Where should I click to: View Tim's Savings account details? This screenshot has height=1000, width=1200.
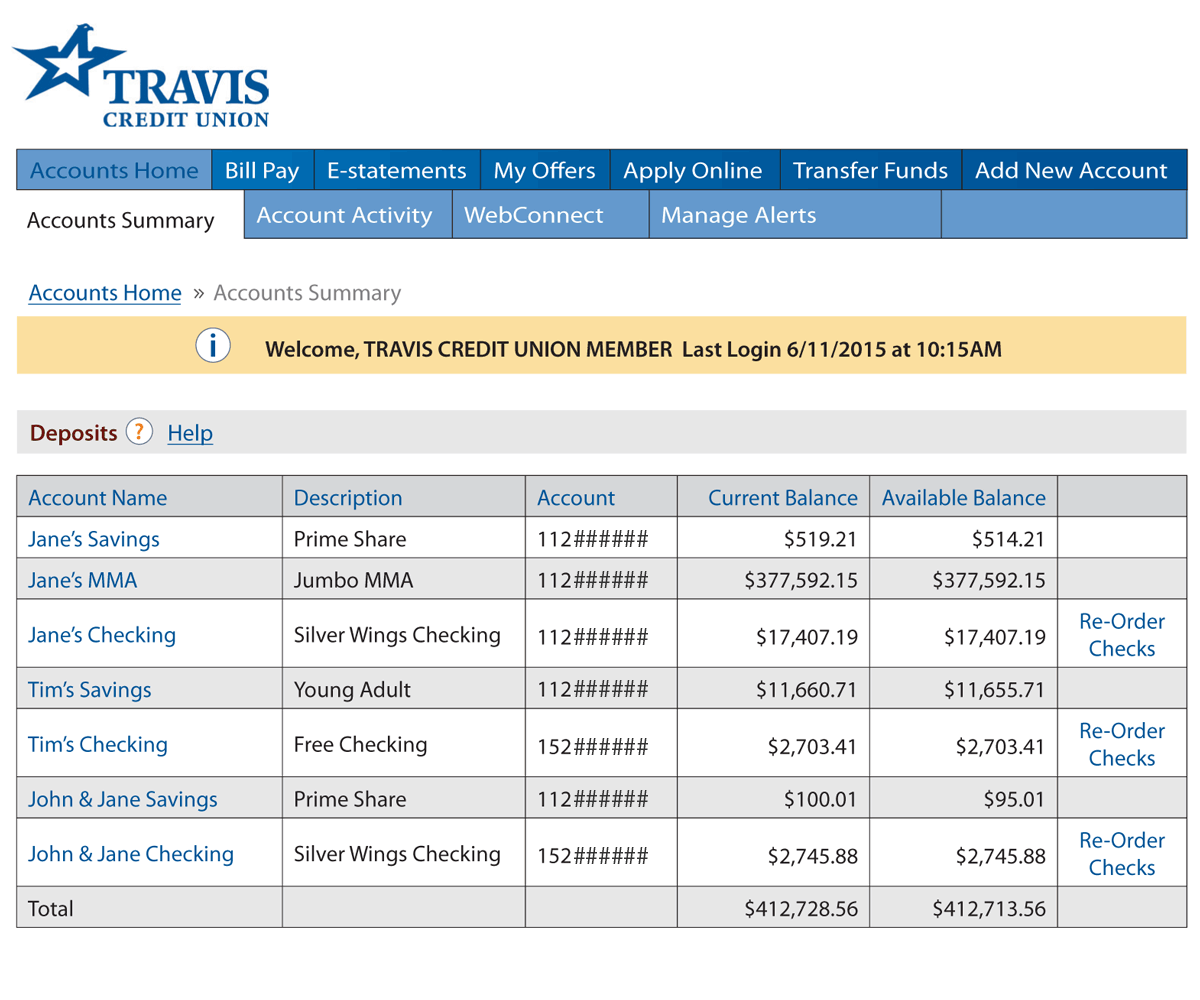[90, 689]
